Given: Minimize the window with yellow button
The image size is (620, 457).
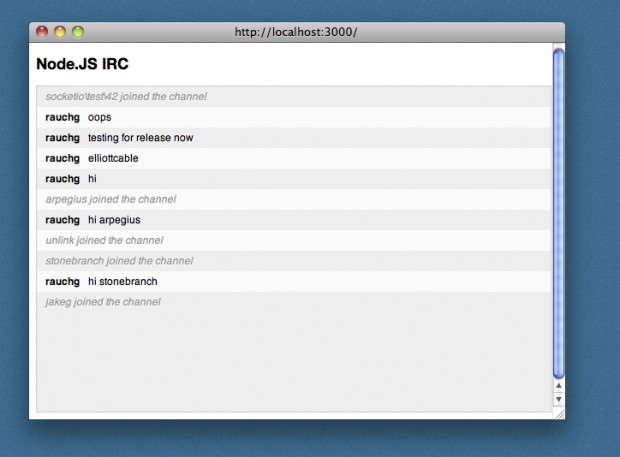Looking at the screenshot, I should coord(60,32).
